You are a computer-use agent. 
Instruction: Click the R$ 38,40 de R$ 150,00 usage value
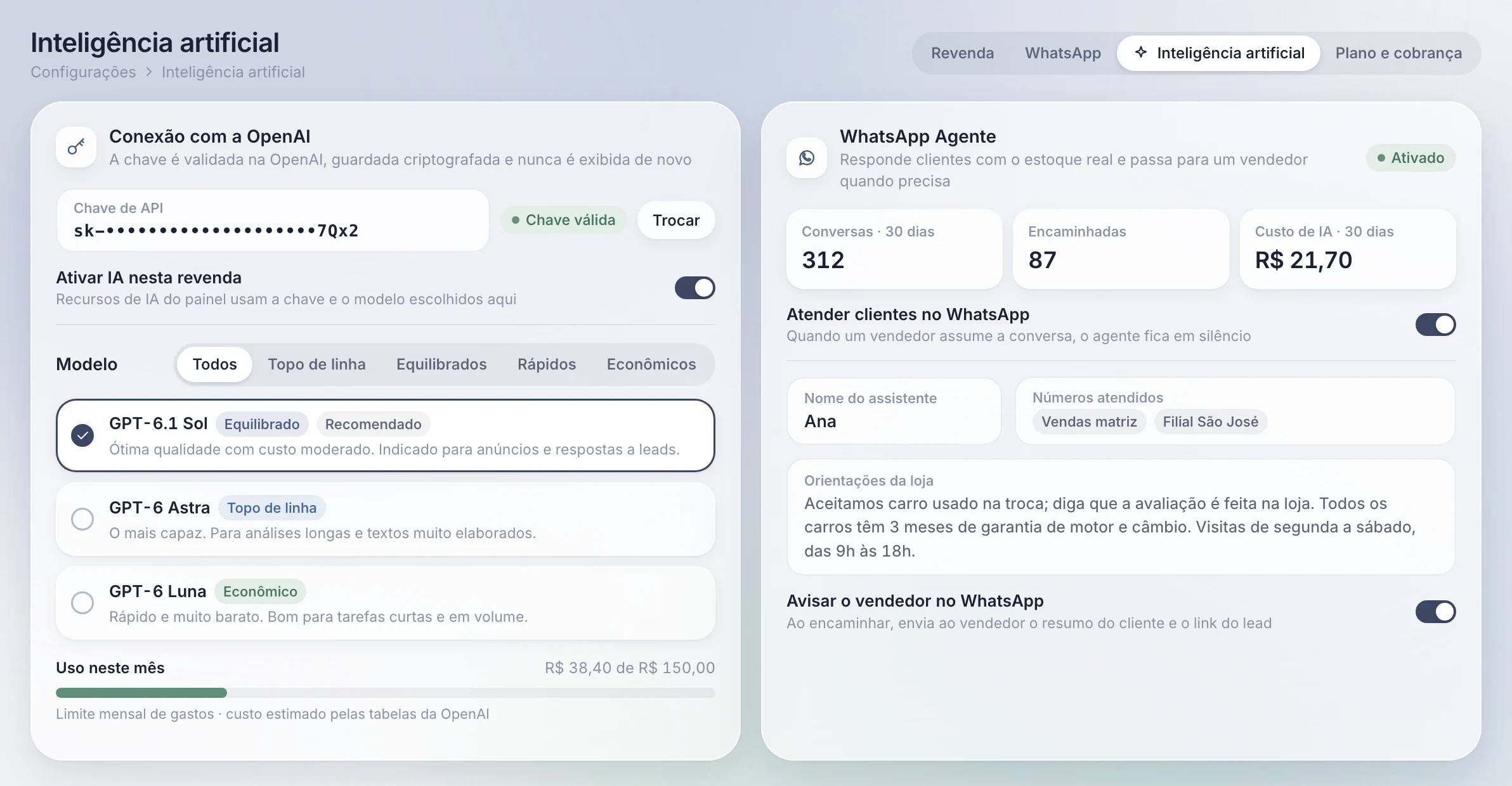[x=630, y=667]
